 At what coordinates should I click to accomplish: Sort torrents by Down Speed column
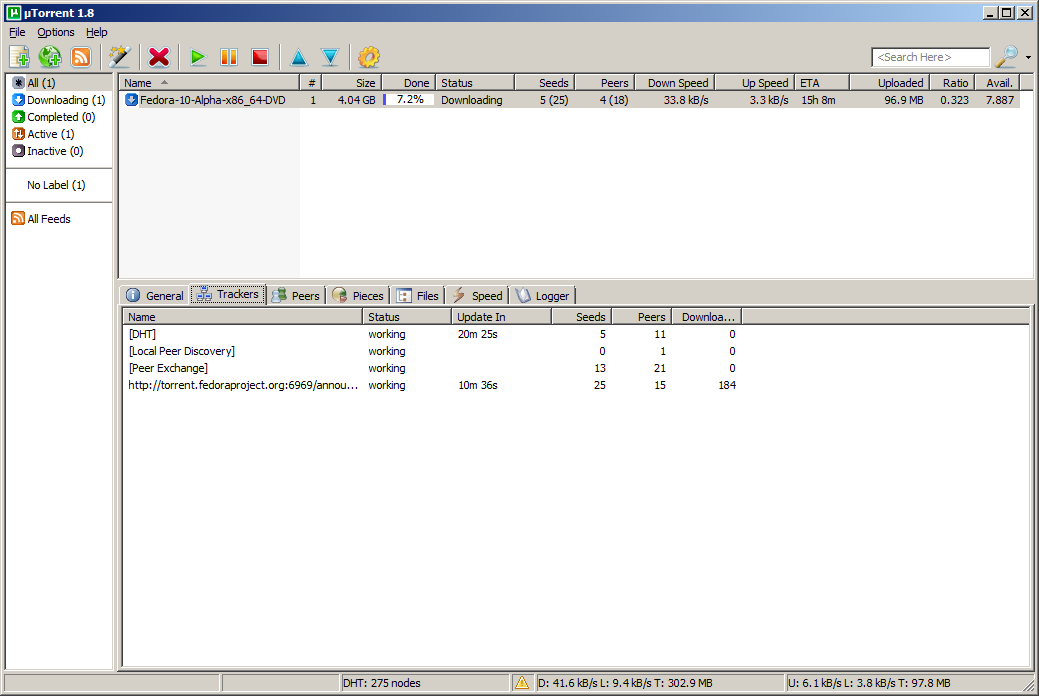[675, 83]
